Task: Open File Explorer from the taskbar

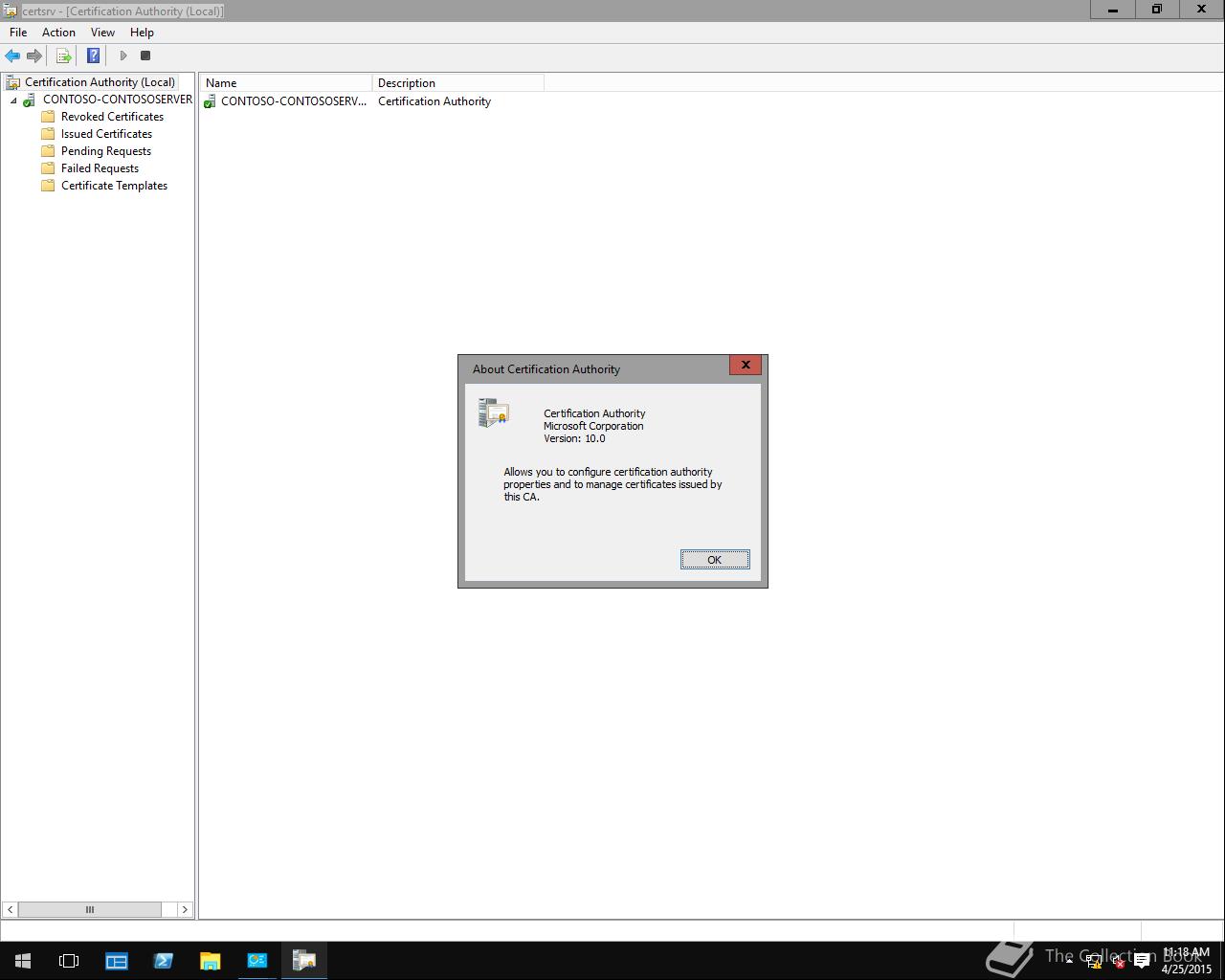Action: point(210,961)
